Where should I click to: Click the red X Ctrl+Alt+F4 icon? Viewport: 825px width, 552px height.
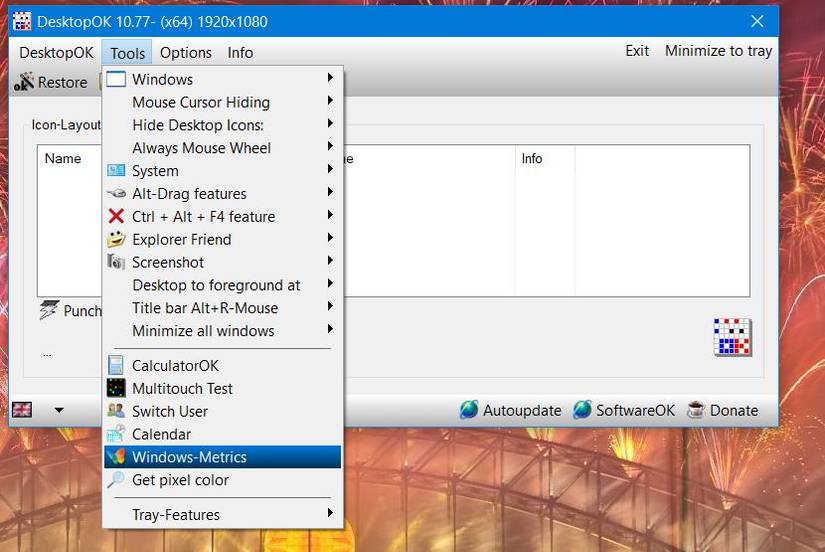116,216
